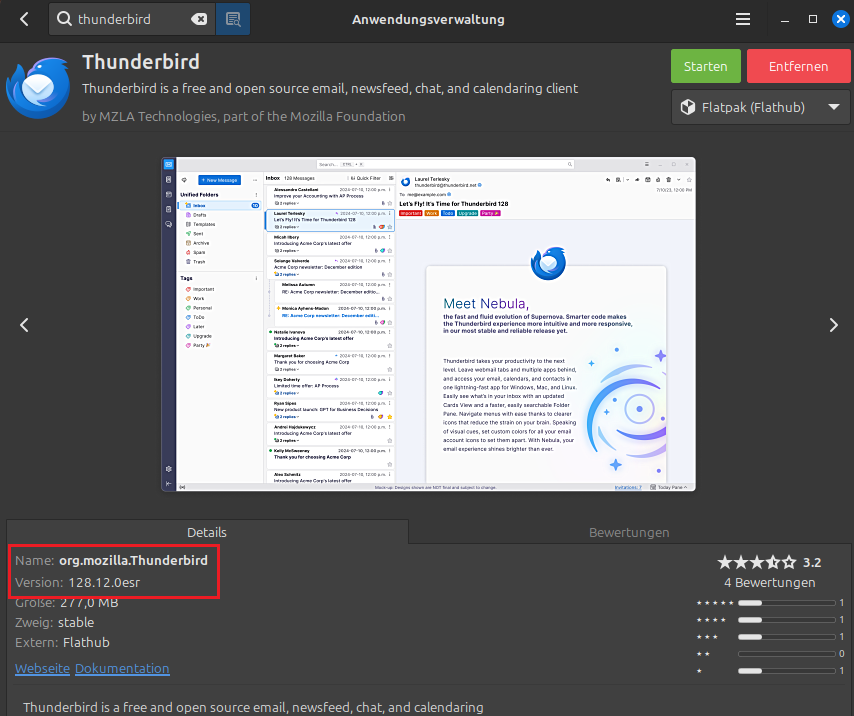Switch to the Details tab

point(207,532)
